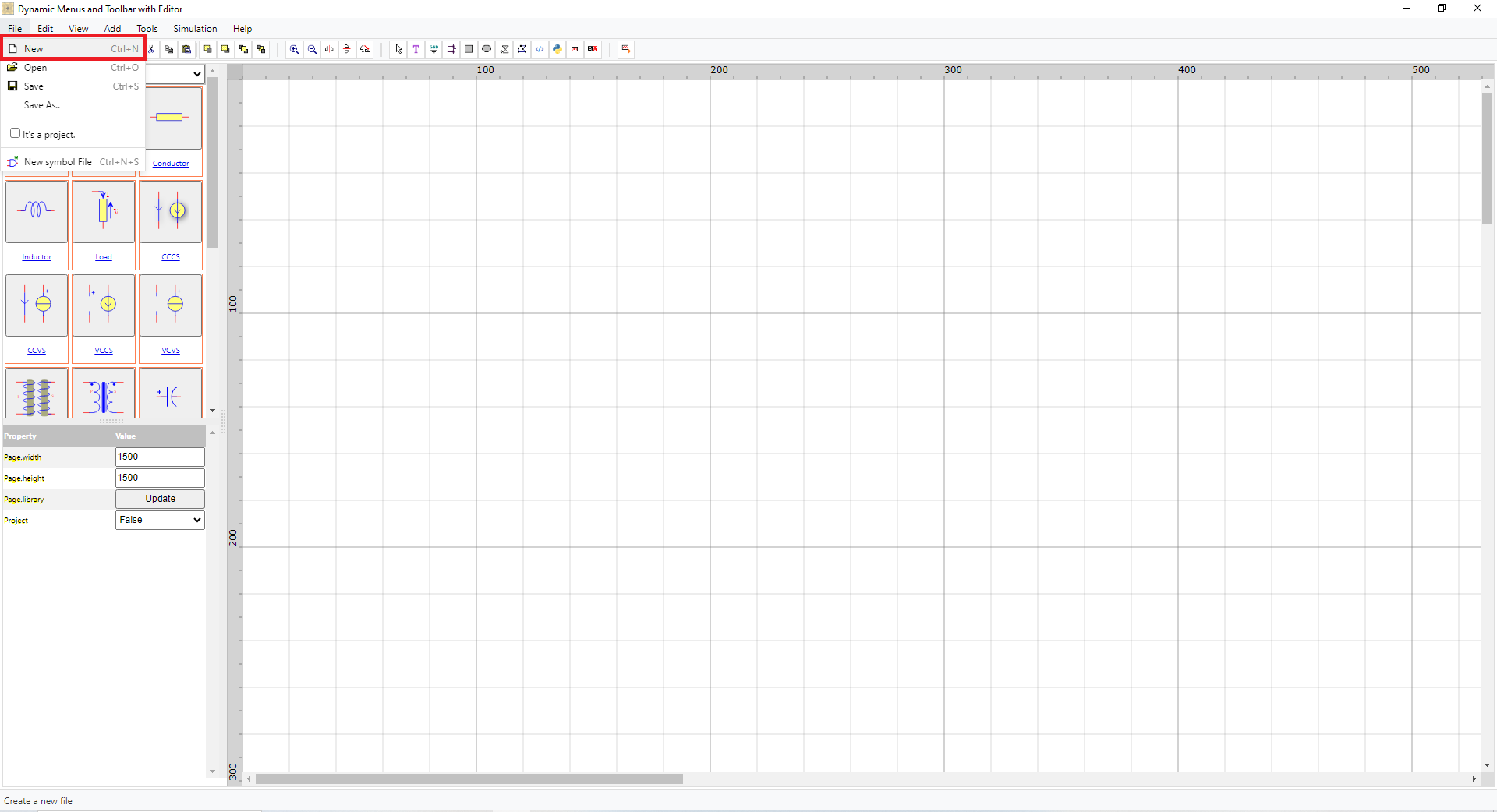
Task: Zoom out with the magnifier minus icon
Action: (312, 49)
